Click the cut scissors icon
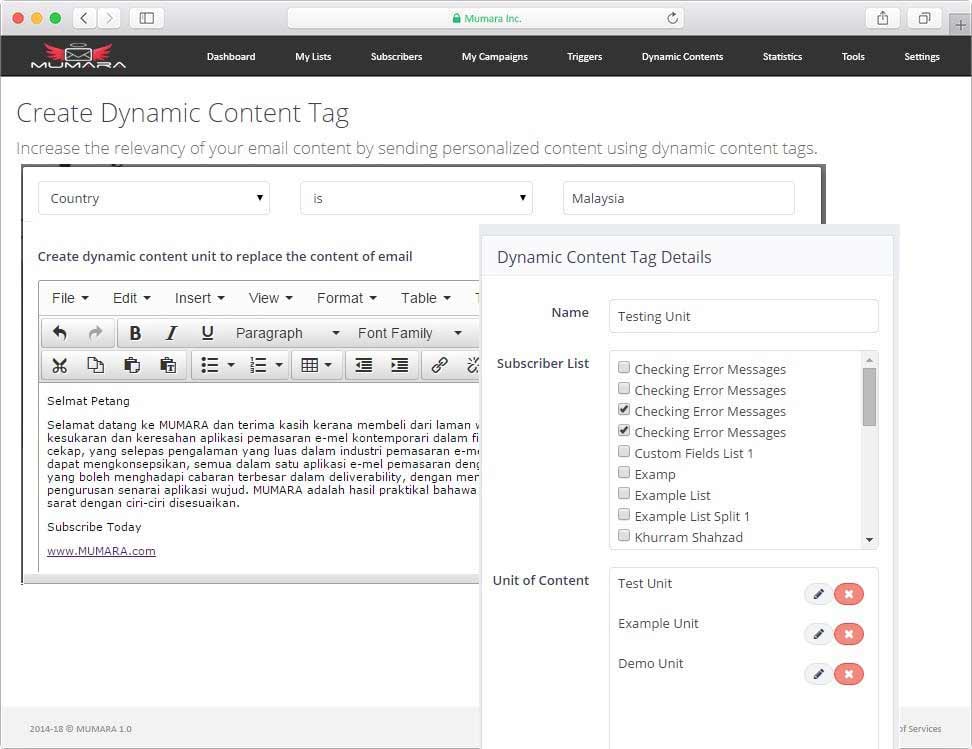This screenshot has width=972, height=749. click(x=60, y=365)
